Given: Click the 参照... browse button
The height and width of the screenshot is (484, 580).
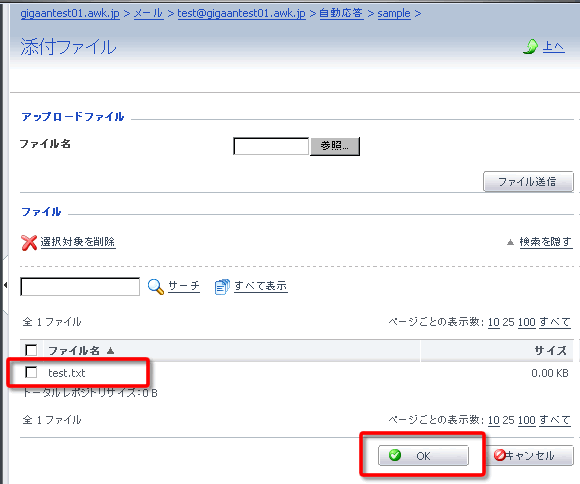Looking at the screenshot, I should click(335, 146).
